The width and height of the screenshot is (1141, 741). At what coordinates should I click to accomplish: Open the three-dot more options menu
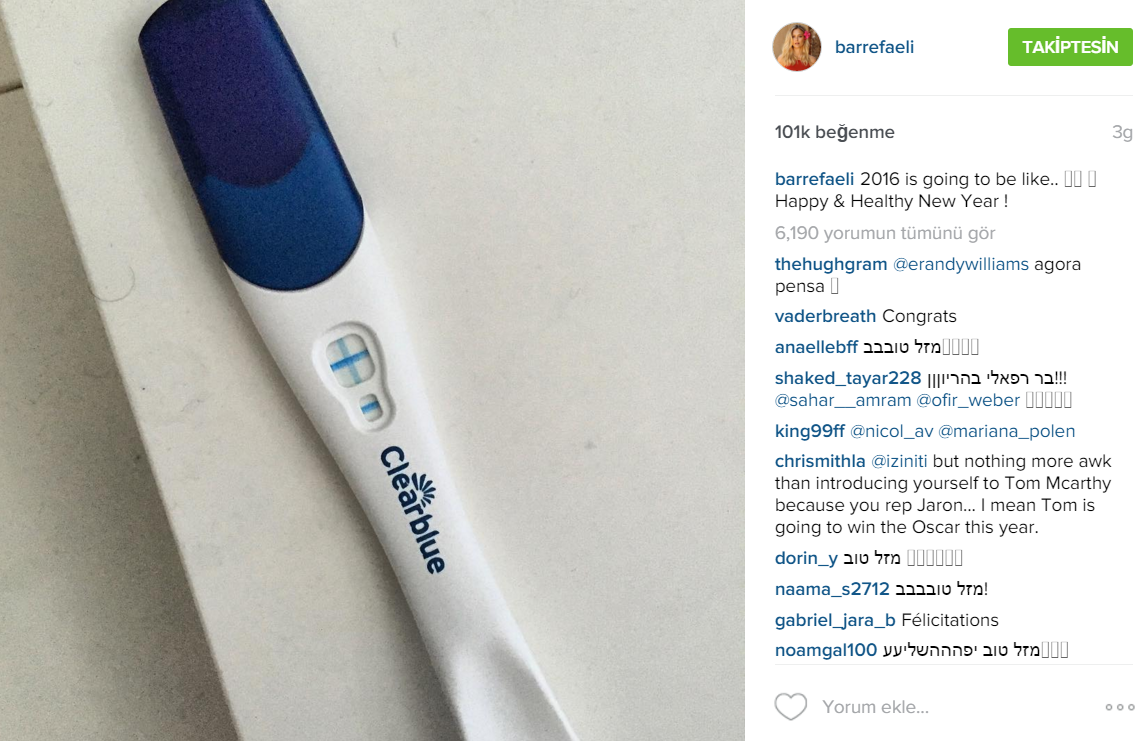pos(1120,707)
